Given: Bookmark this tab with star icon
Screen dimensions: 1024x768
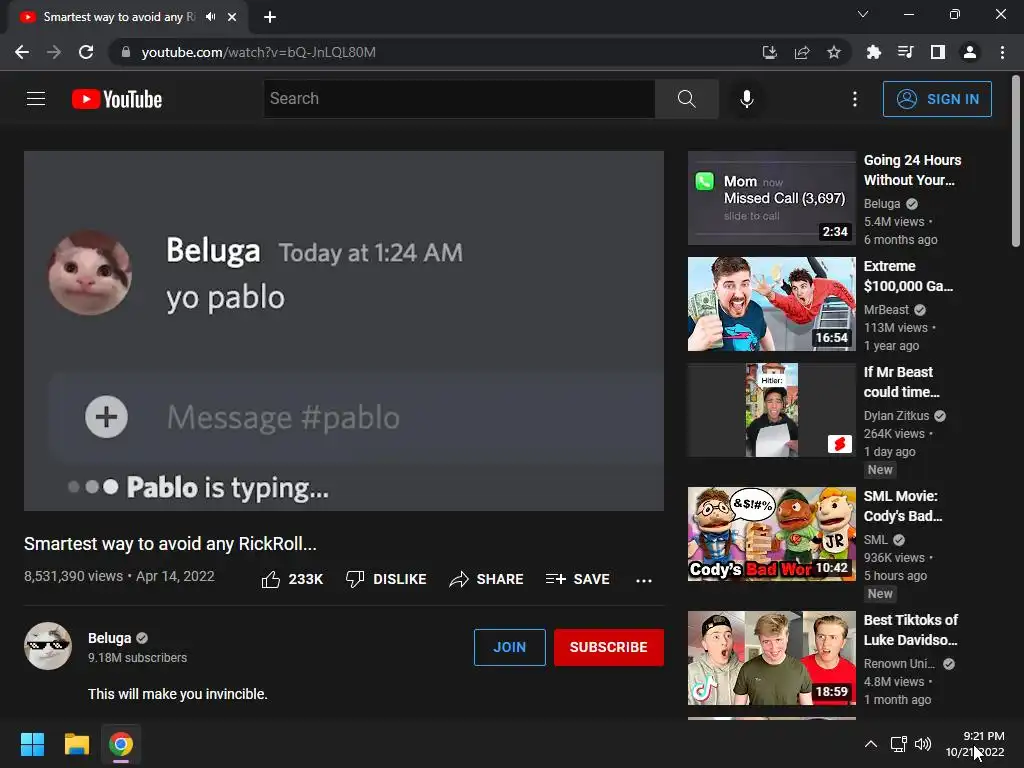Looking at the screenshot, I should [x=833, y=52].
